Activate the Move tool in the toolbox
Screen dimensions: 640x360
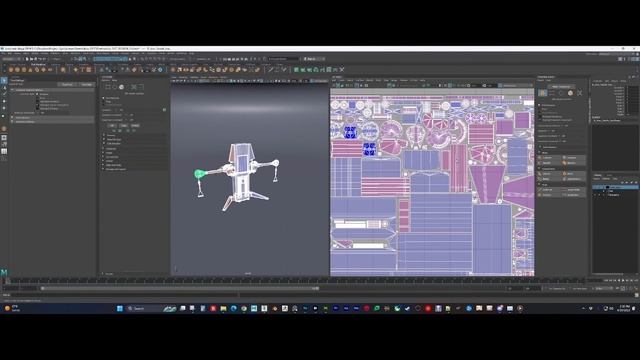pos(4,101)
